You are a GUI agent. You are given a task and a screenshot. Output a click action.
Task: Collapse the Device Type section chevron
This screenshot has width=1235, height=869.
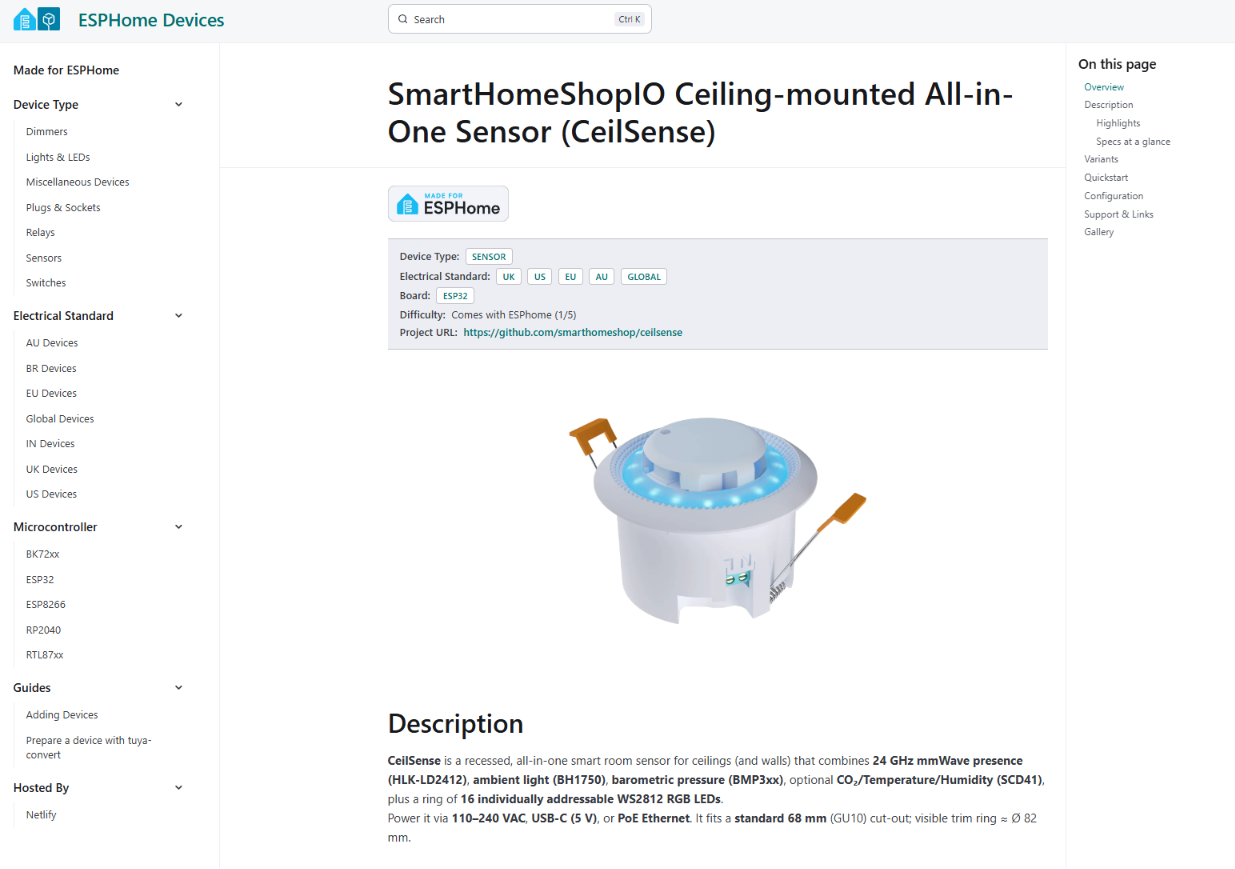(x=179, y=104)
